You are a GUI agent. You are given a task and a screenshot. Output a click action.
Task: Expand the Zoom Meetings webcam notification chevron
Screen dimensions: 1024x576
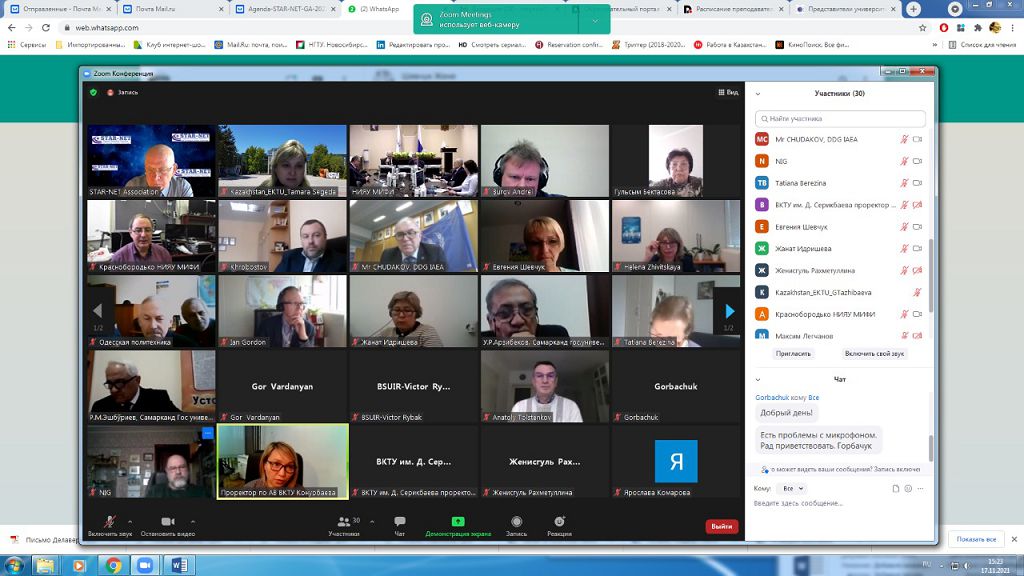point(595,20)
